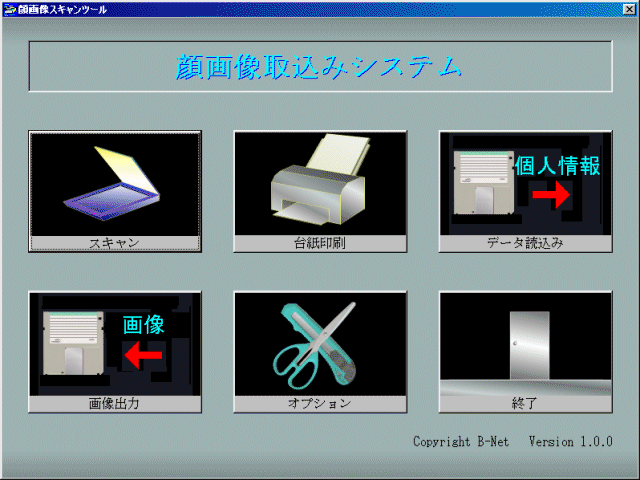Click the application icon in title bar
640x480 pixels.
point(9,8)
